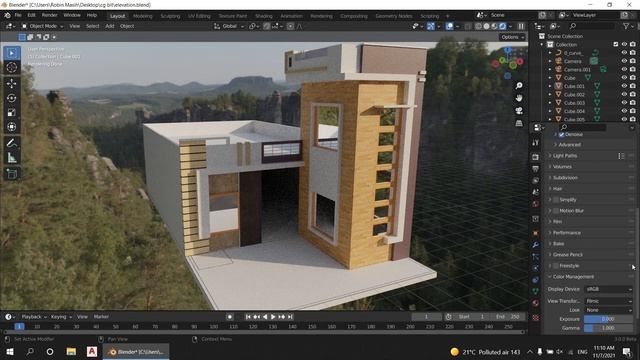Enable the Motion Blur checkbox
The image size is (640, 360).
click(x=556, y=211)
